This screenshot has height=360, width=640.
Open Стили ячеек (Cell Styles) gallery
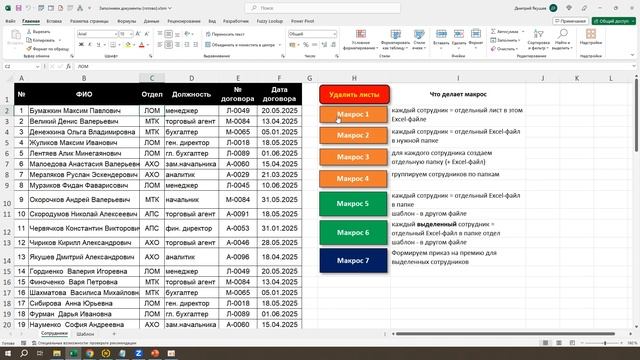pyautogui.click(x=419, y=40)
